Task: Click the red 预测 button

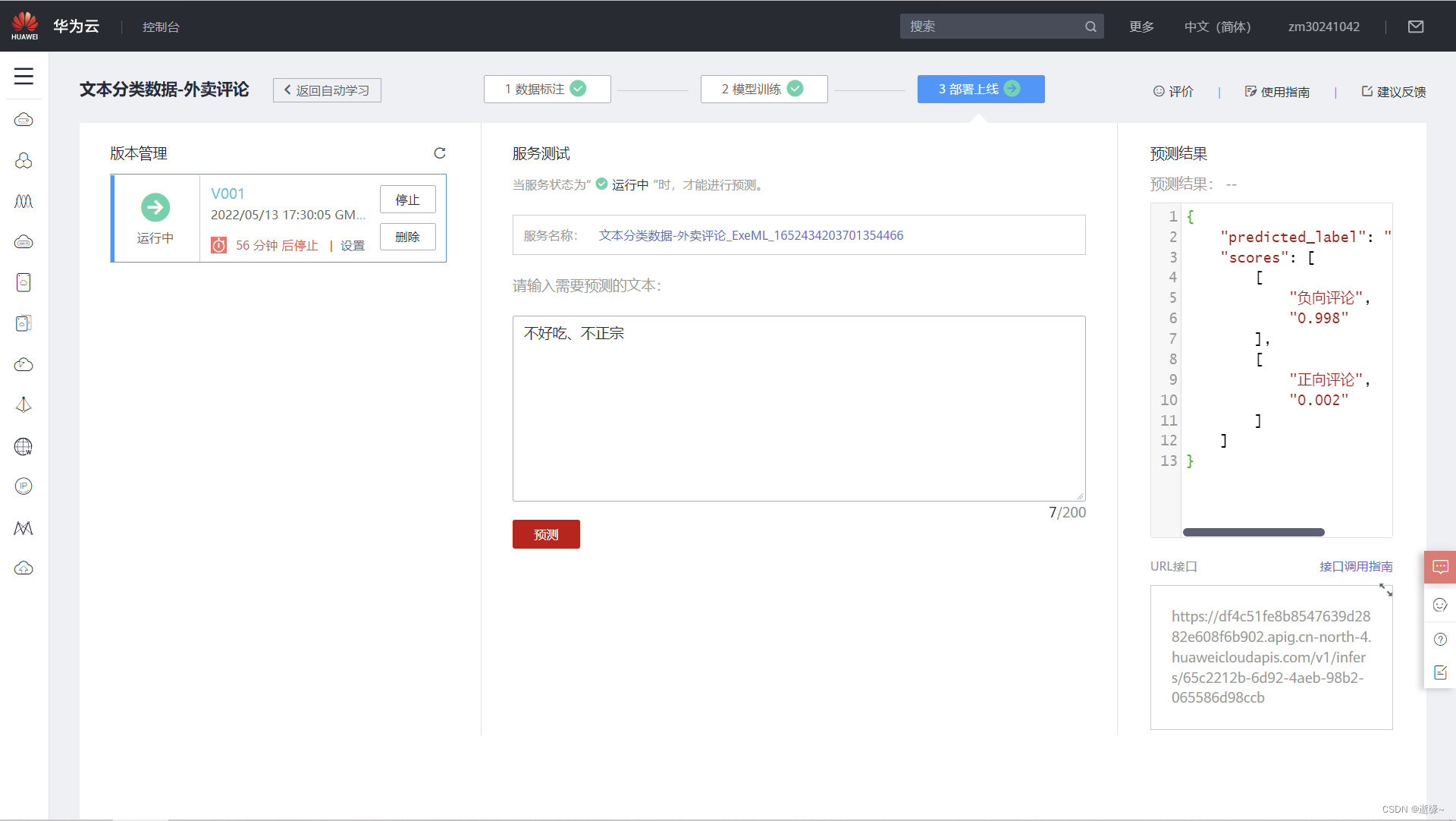Action: [x=546, y=534]
